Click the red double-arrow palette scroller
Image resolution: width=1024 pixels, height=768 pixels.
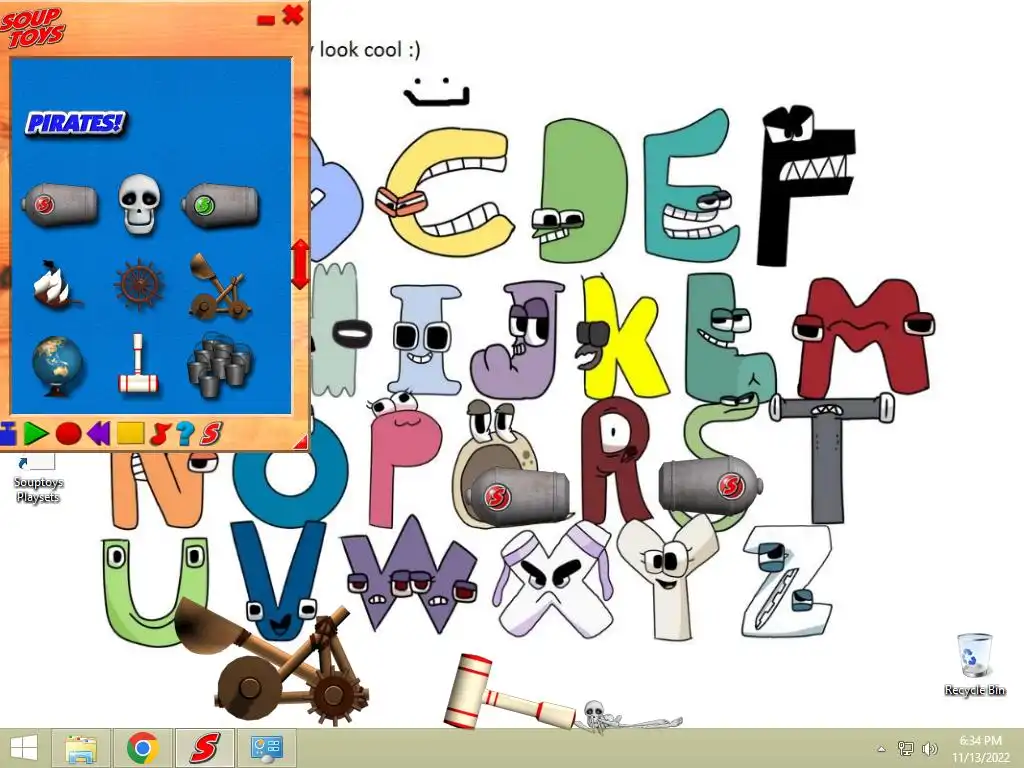(x=300, y=264)
